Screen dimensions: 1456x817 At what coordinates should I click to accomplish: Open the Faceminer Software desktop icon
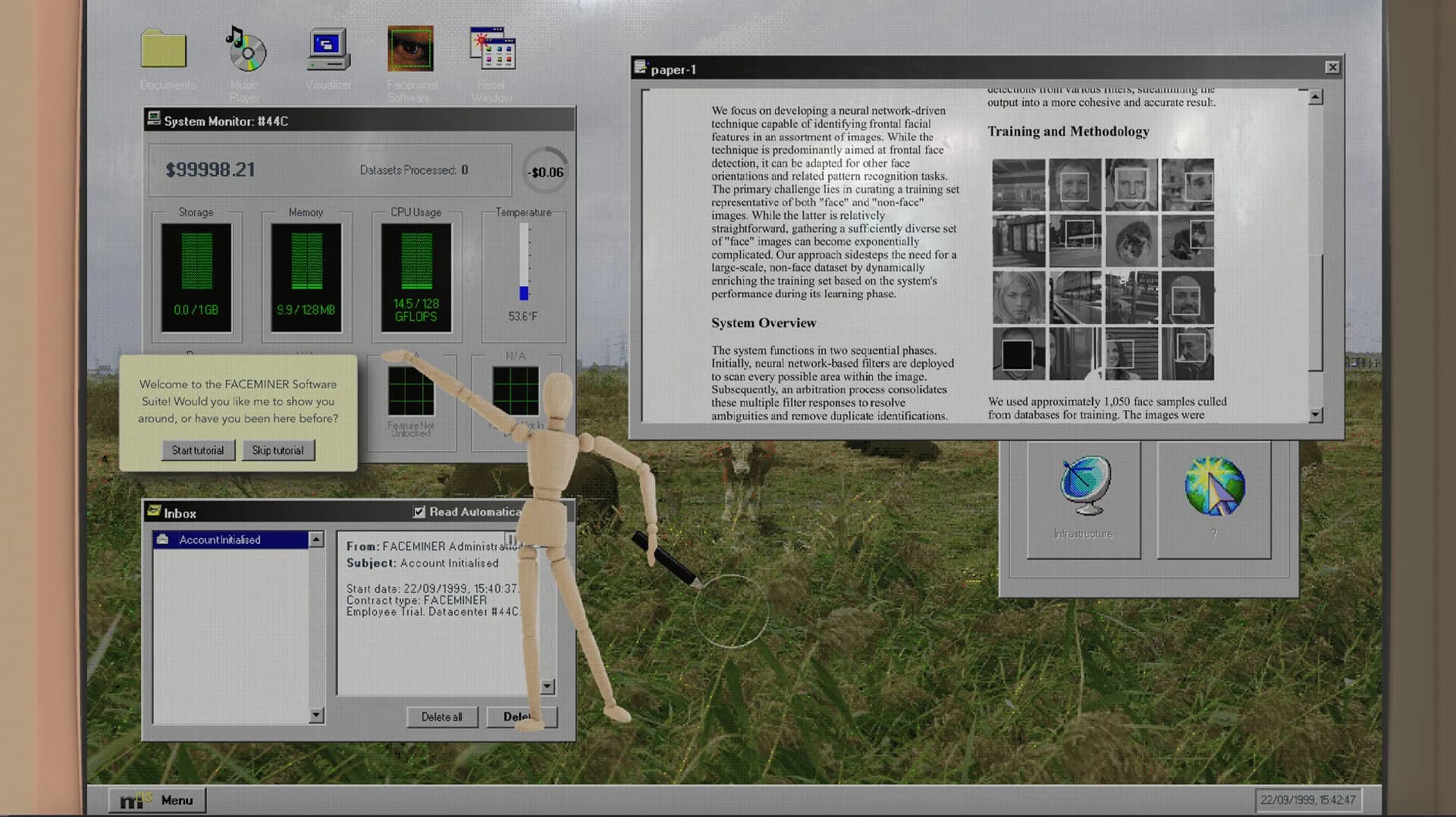(x=409, y=48)
